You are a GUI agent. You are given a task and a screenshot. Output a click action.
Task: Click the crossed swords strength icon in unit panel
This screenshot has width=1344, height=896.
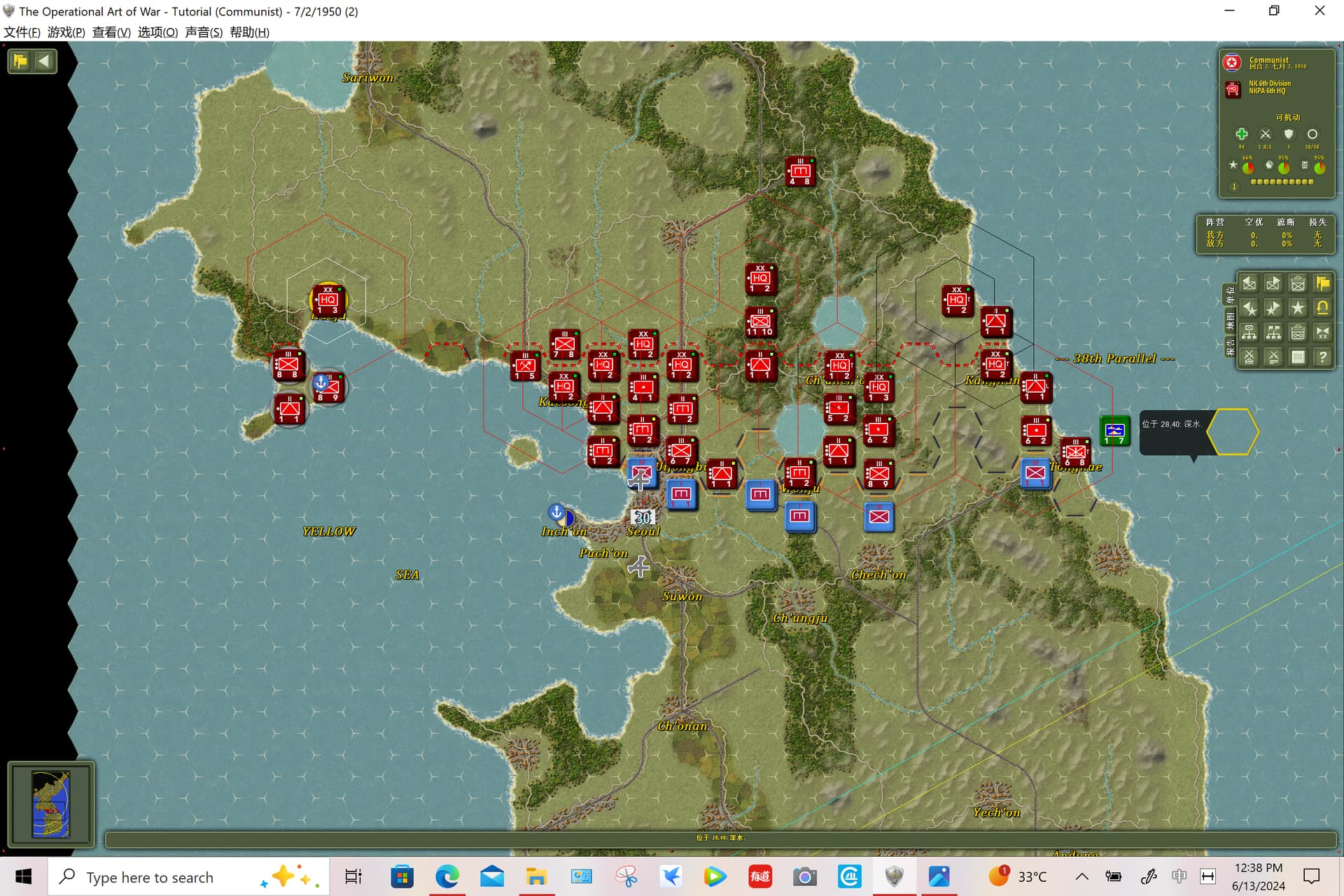[1265, 134]
